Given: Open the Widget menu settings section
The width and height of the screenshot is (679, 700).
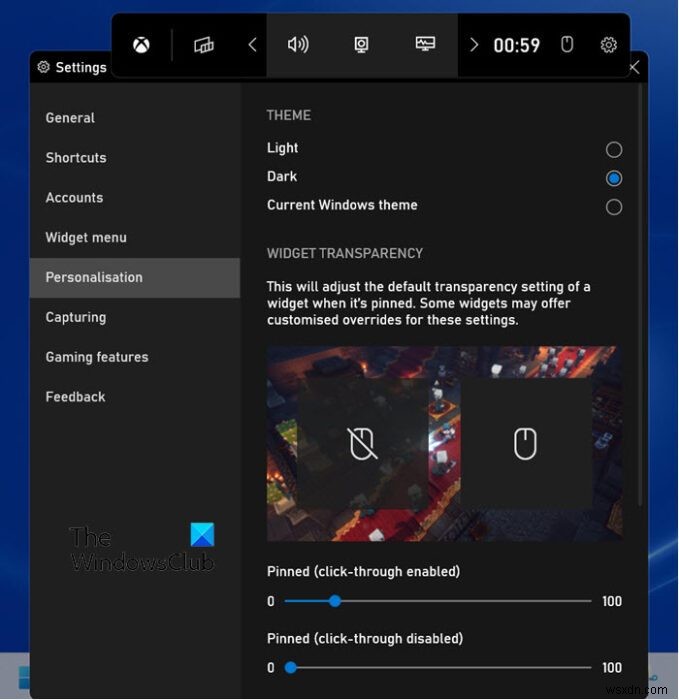Looking at the screenshot, I should tap(134, 238).
